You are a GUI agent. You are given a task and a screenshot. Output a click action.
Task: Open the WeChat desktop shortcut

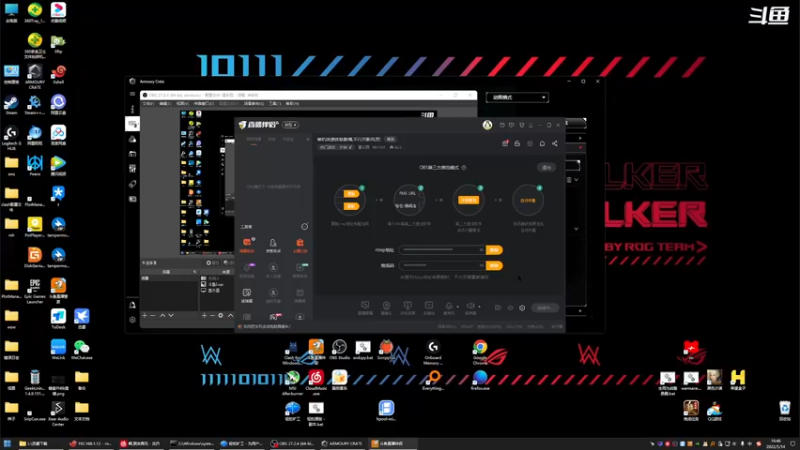click(81, 349)
